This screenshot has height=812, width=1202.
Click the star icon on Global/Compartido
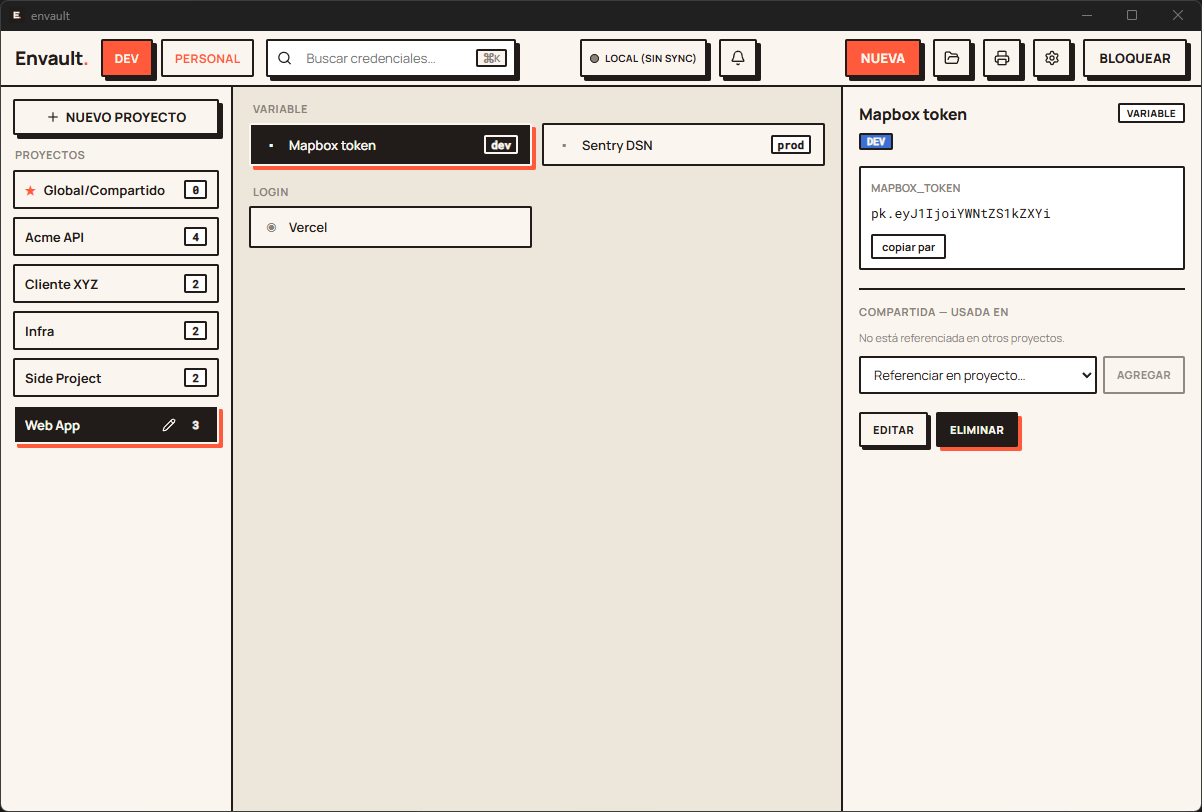tap(30, 190)
